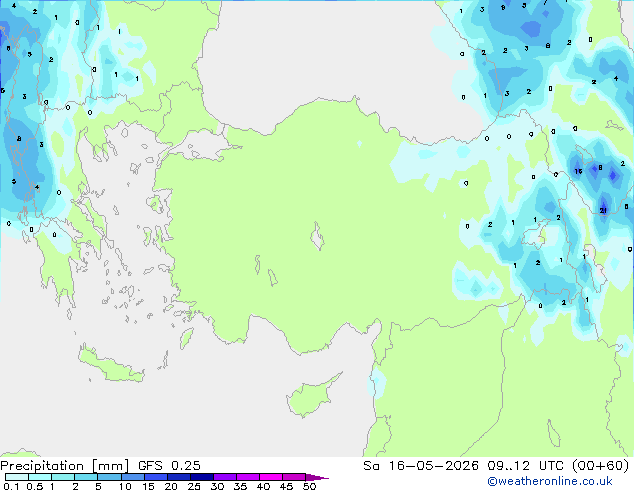Click the '0.5' legend scale label
This screenshot has height=490, width=634.
[x=34, y=486]
